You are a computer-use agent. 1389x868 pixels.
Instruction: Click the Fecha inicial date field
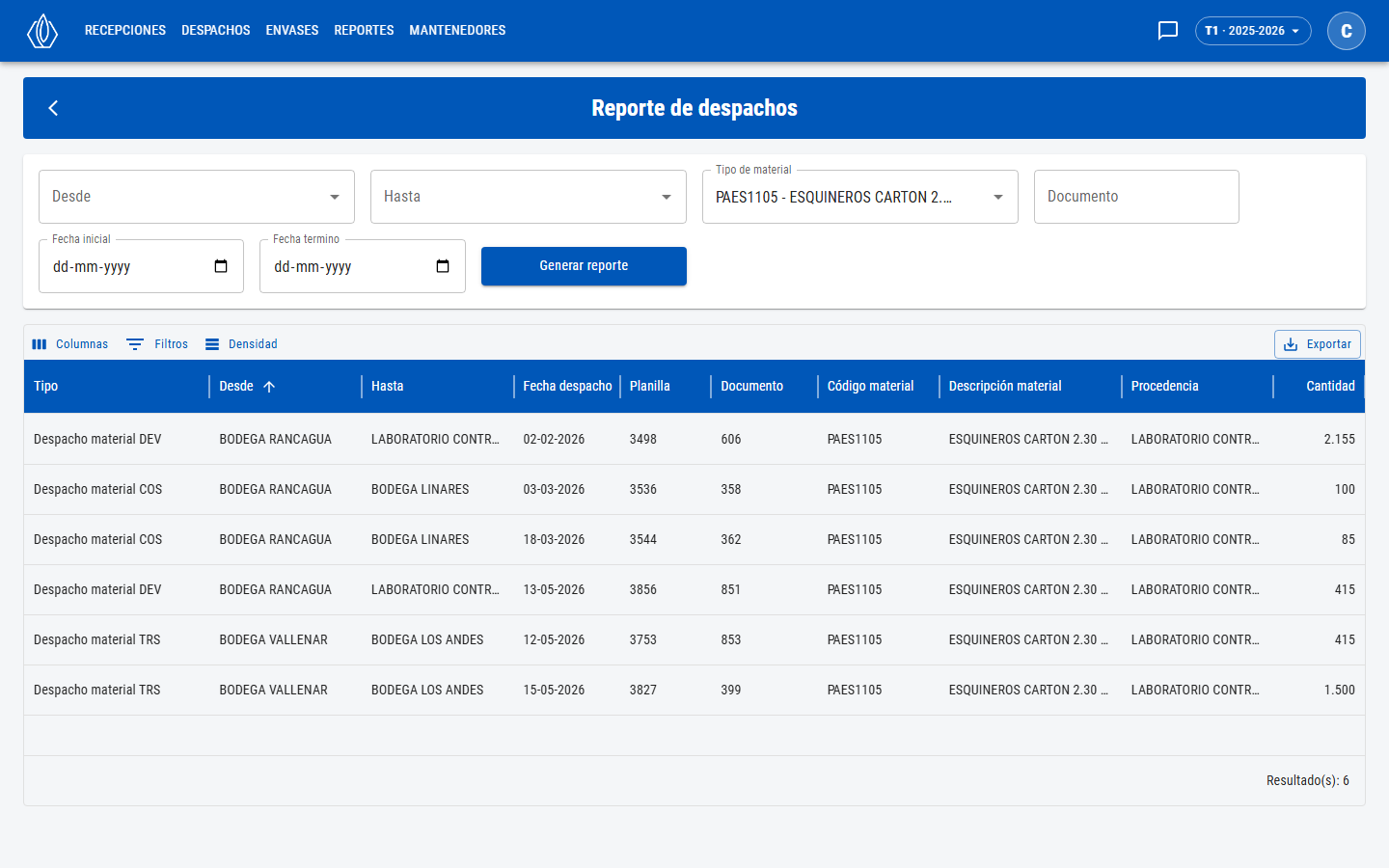coord(141,266)
